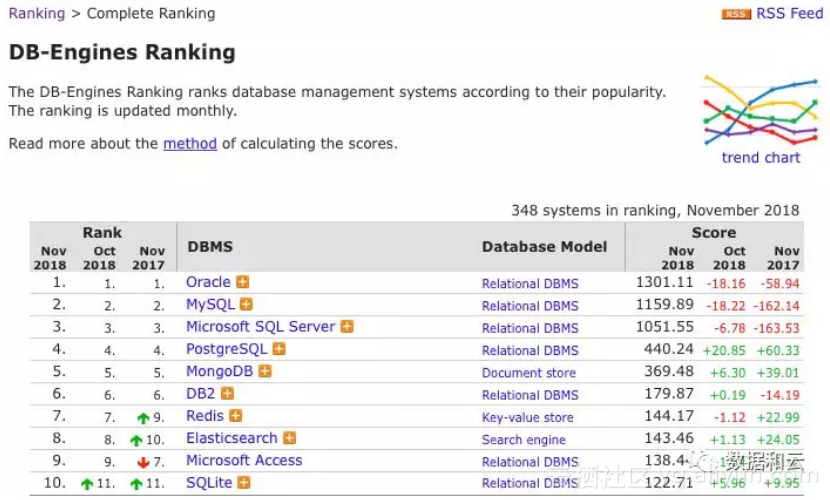Open the MySQL DBMS link
Screen dimensions: 830x500
click(x=210, y=305)
